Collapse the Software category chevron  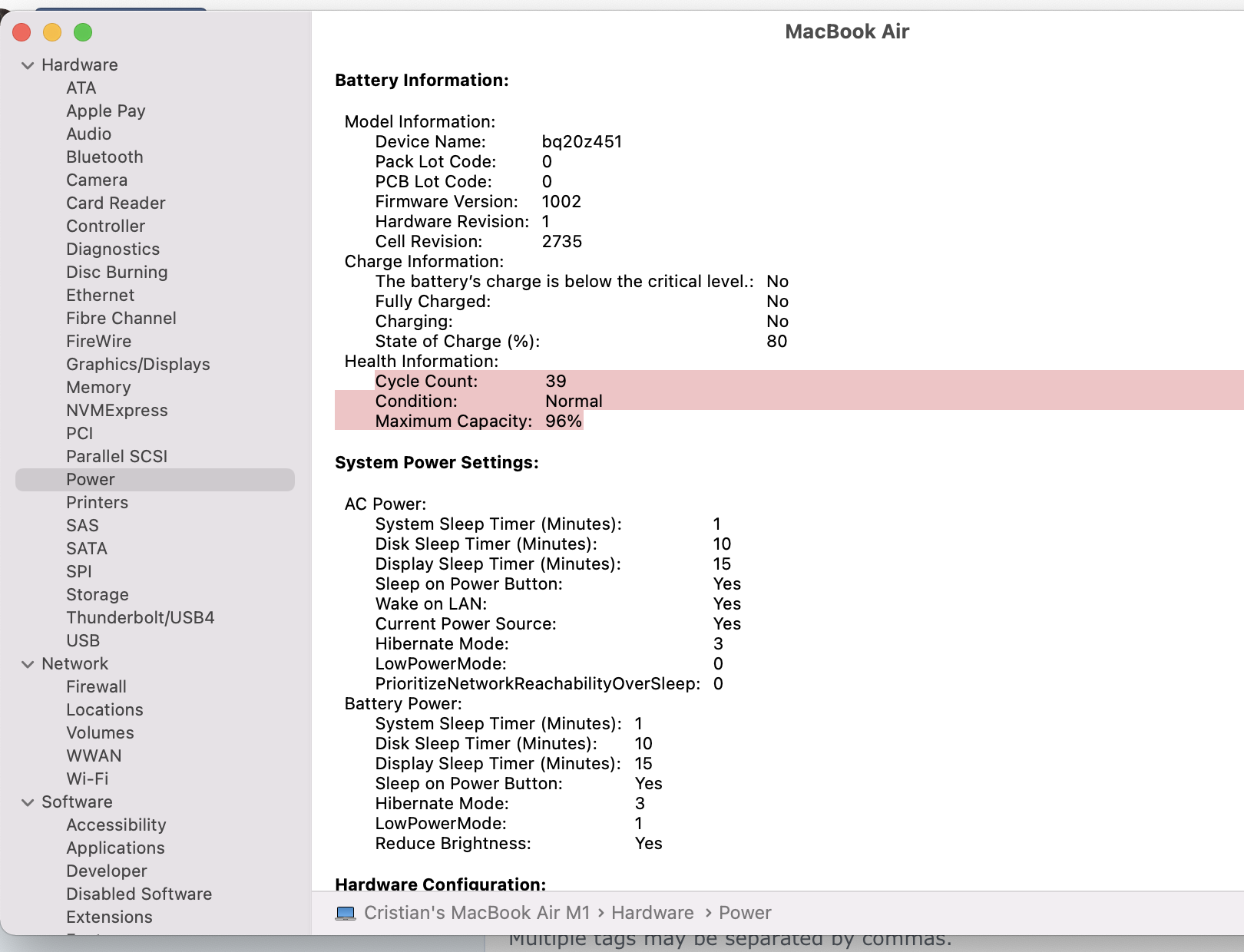(28, 802)
